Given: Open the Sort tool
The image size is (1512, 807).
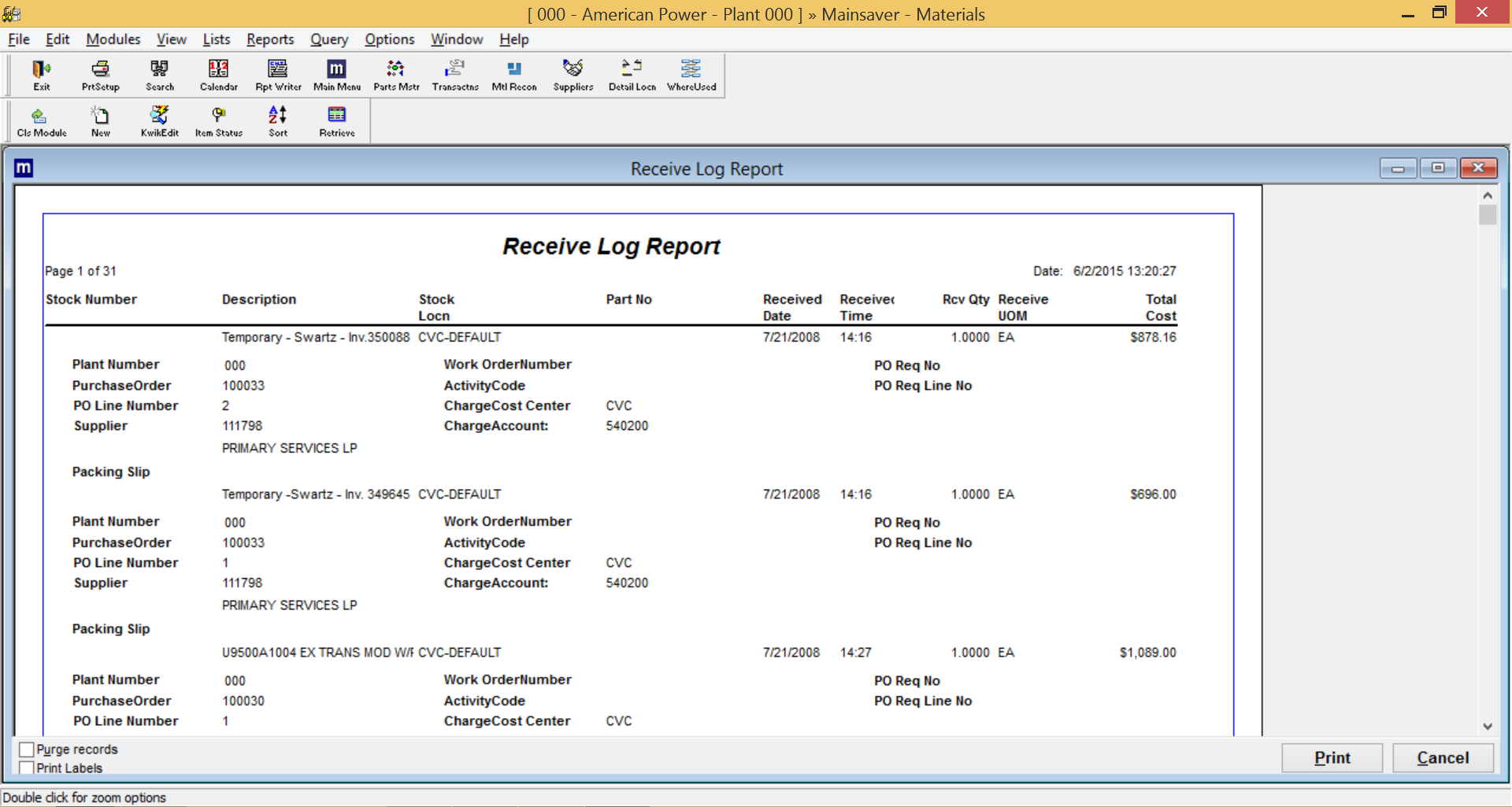Looking at the screenshot, I should [277, 120].
